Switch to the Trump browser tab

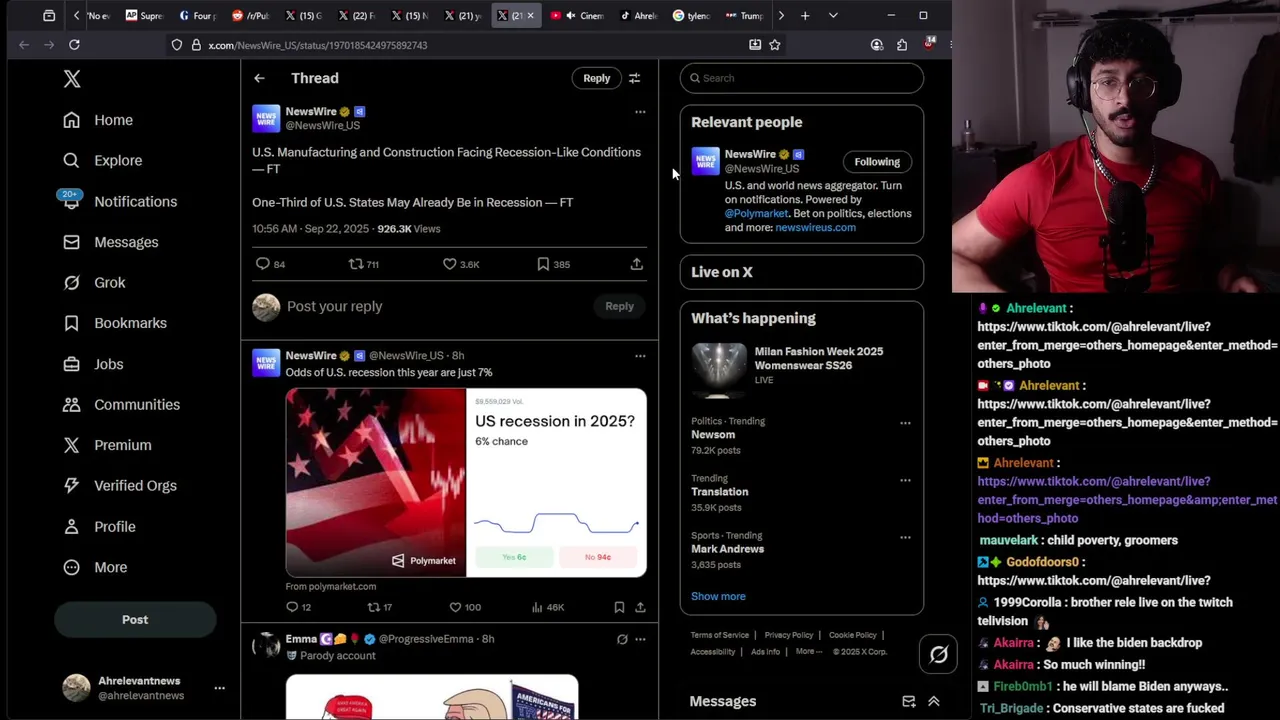[x=744, y=16]
